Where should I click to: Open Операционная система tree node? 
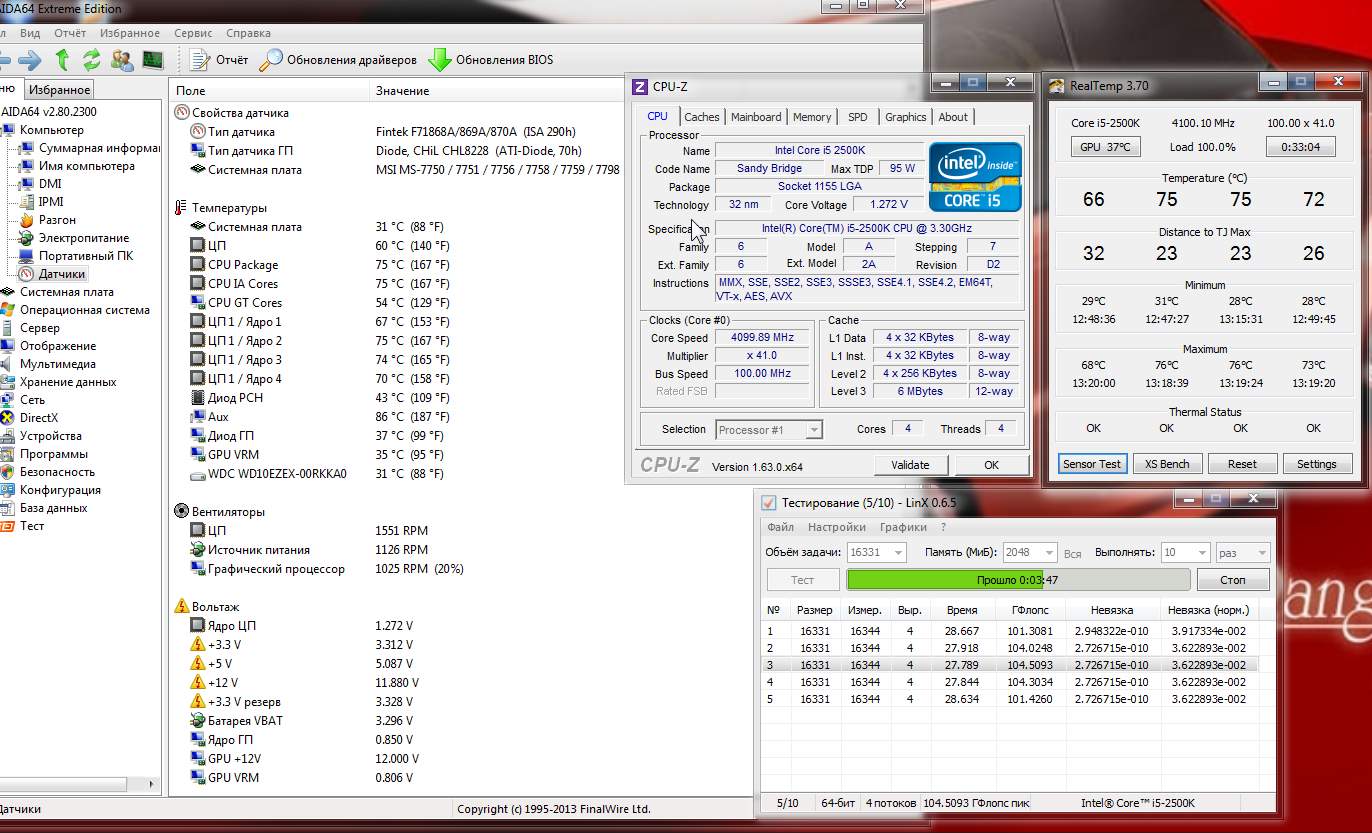pos(75,310)
